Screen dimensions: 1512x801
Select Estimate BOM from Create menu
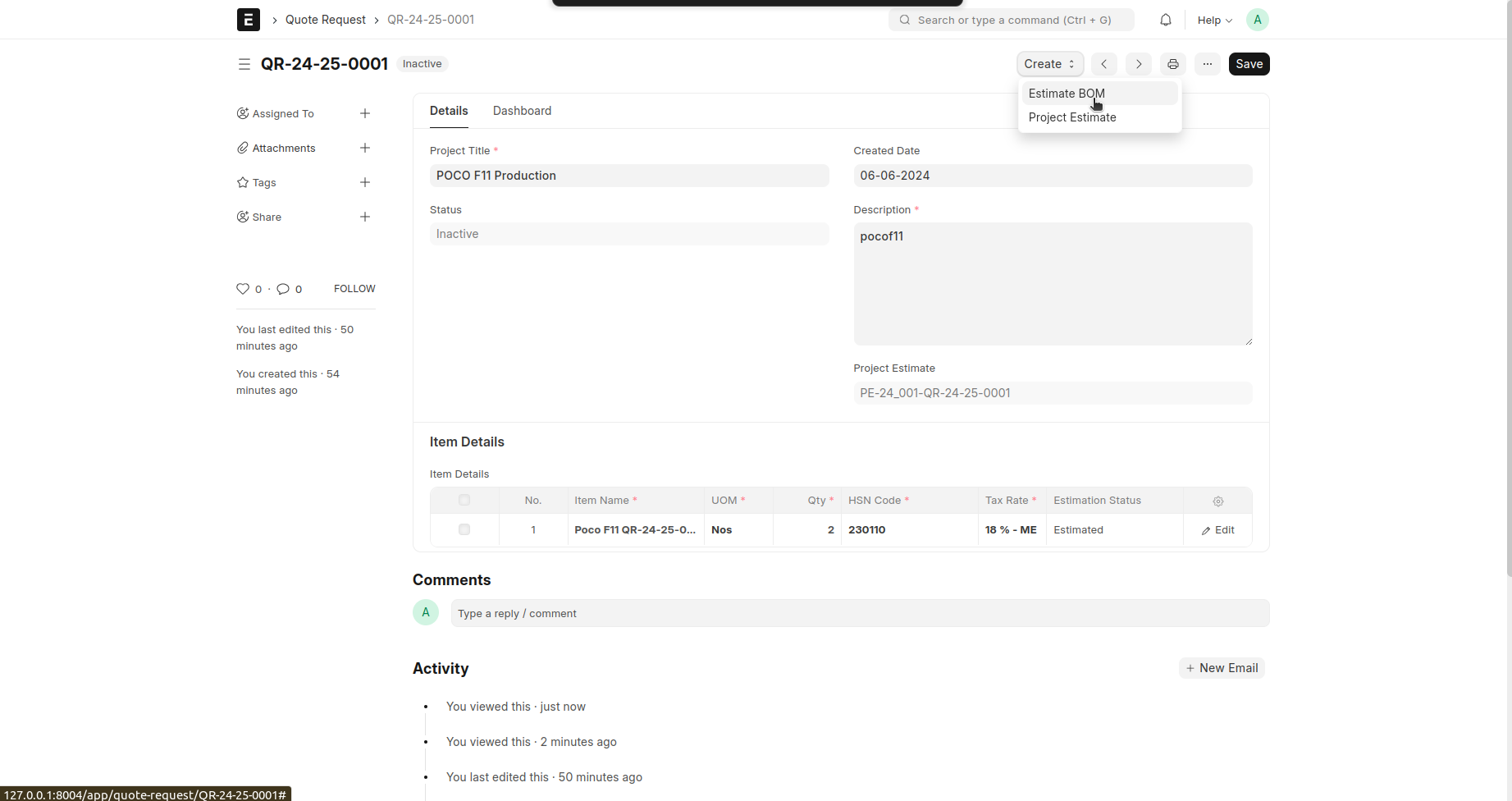1067,94
